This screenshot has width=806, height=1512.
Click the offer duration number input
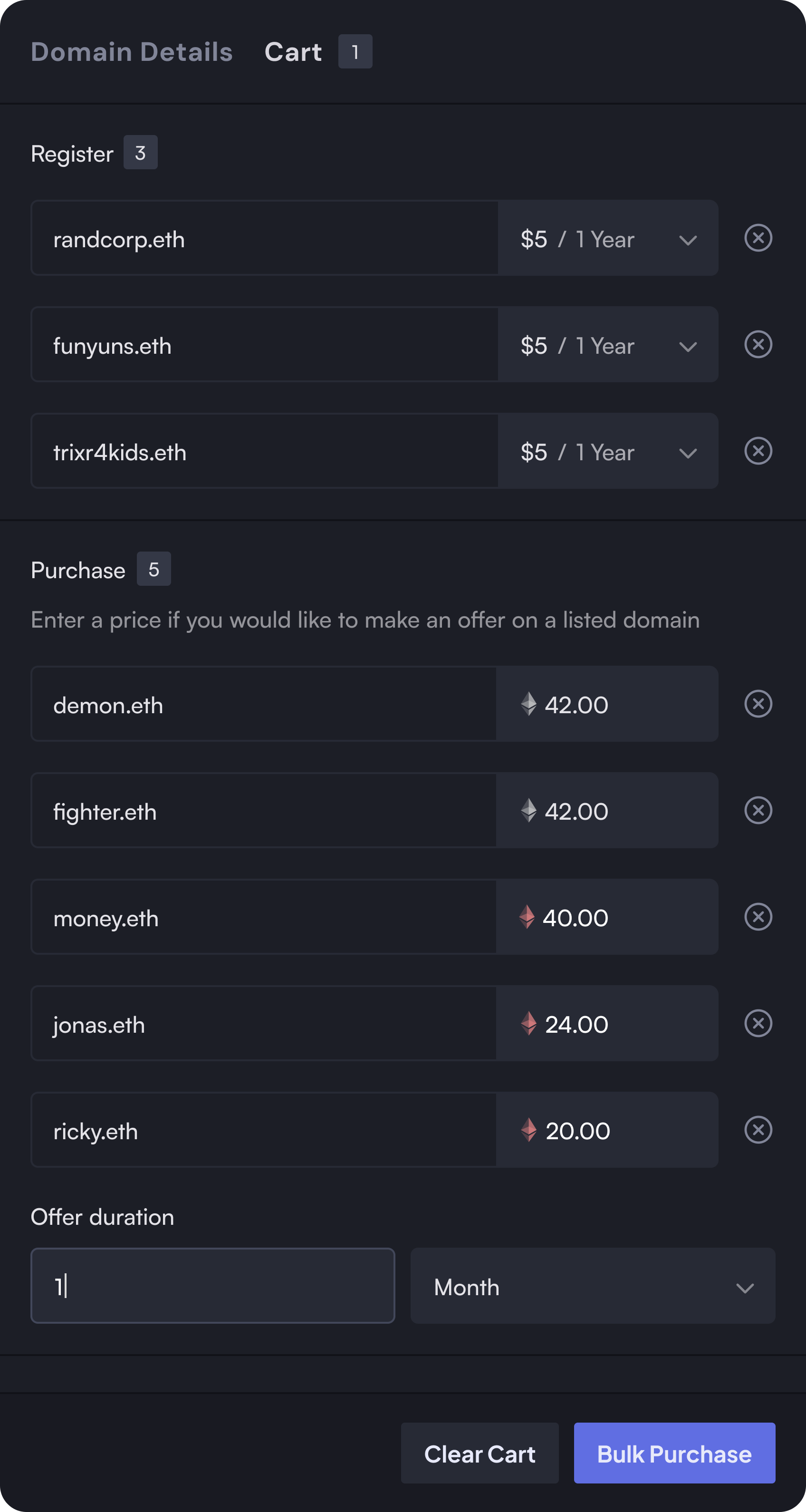213,1287
